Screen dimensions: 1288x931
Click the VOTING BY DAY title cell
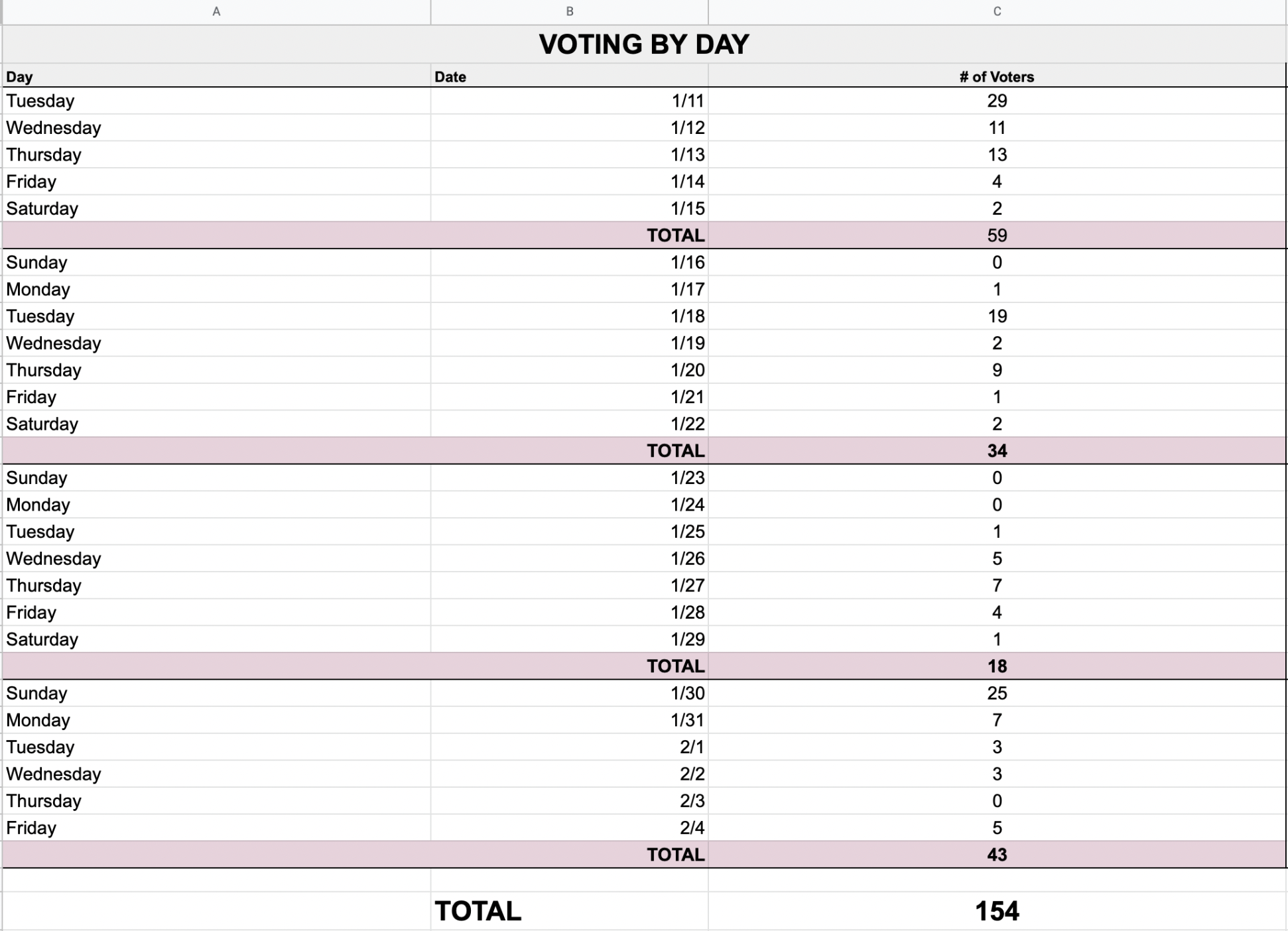click(x=643, y=44)
